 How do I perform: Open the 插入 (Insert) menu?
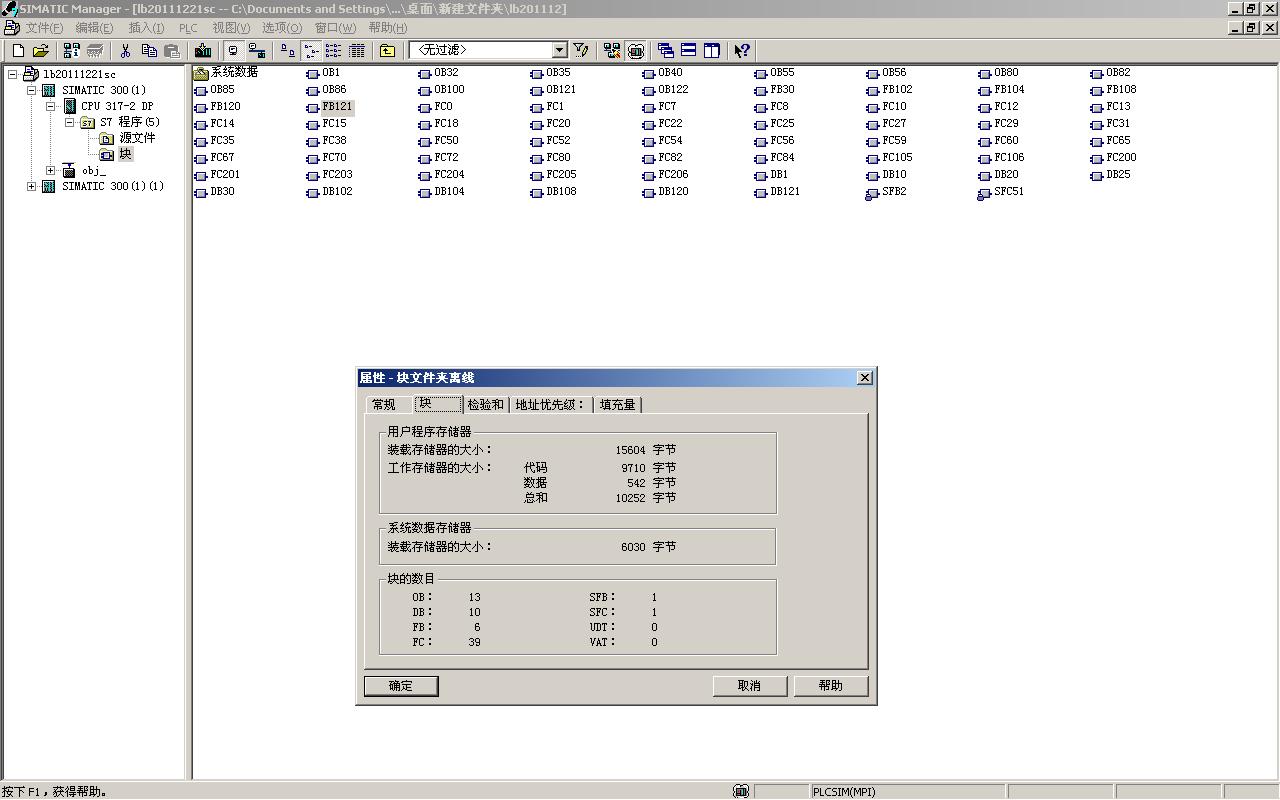[146, 28]
